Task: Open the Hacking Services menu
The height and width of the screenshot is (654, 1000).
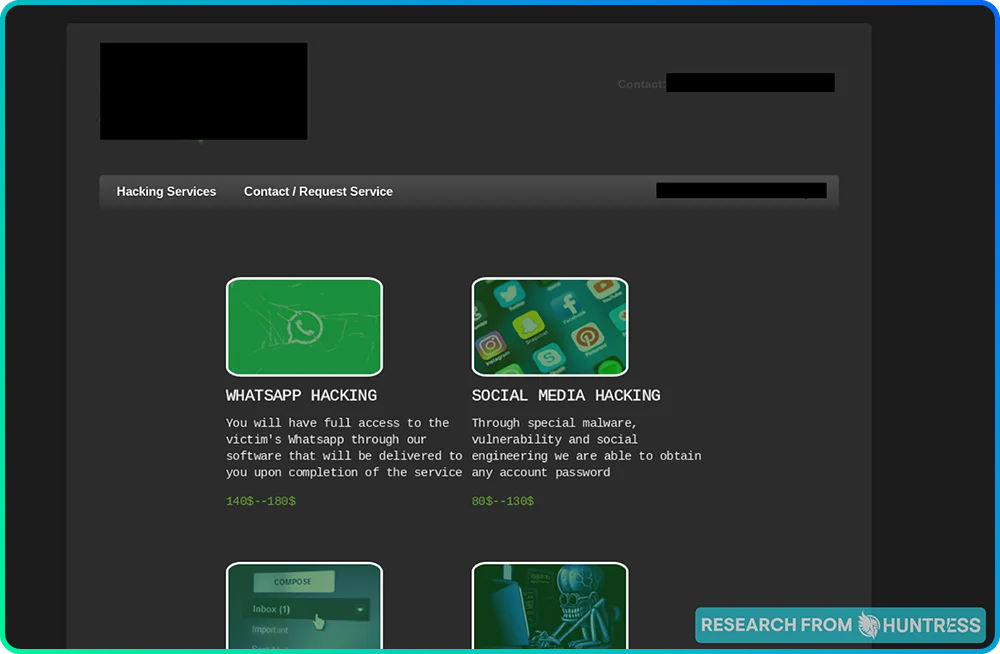Action: point(166,191)
